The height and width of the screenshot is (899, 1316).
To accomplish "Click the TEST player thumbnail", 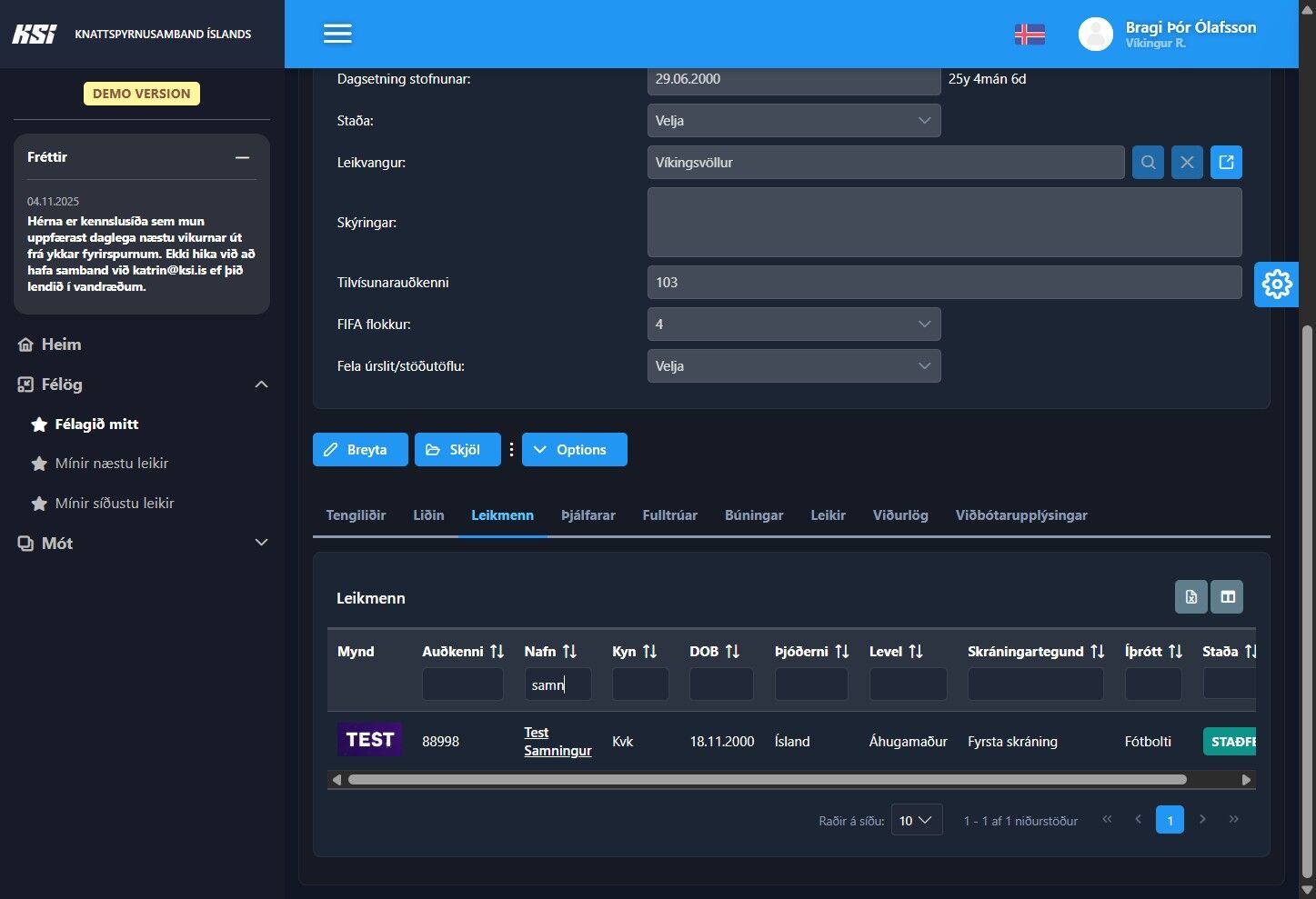I will click(369, 740).
